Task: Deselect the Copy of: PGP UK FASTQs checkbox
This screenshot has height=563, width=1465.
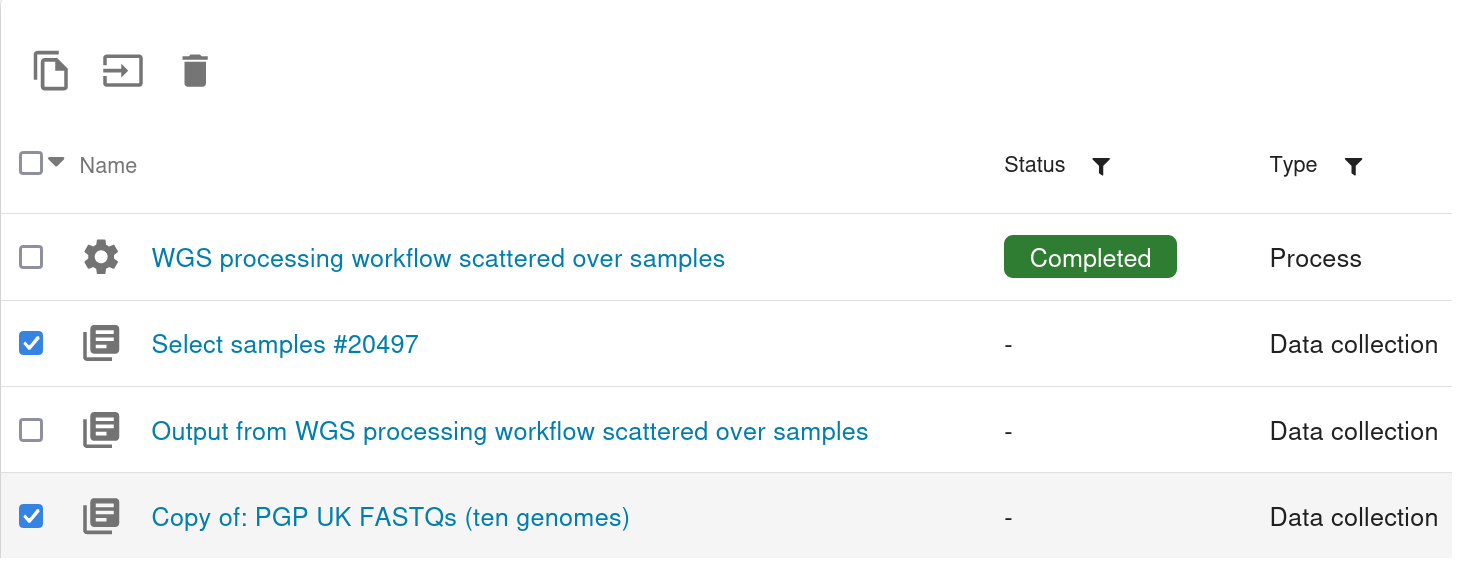Action: (x=32, y=517)
